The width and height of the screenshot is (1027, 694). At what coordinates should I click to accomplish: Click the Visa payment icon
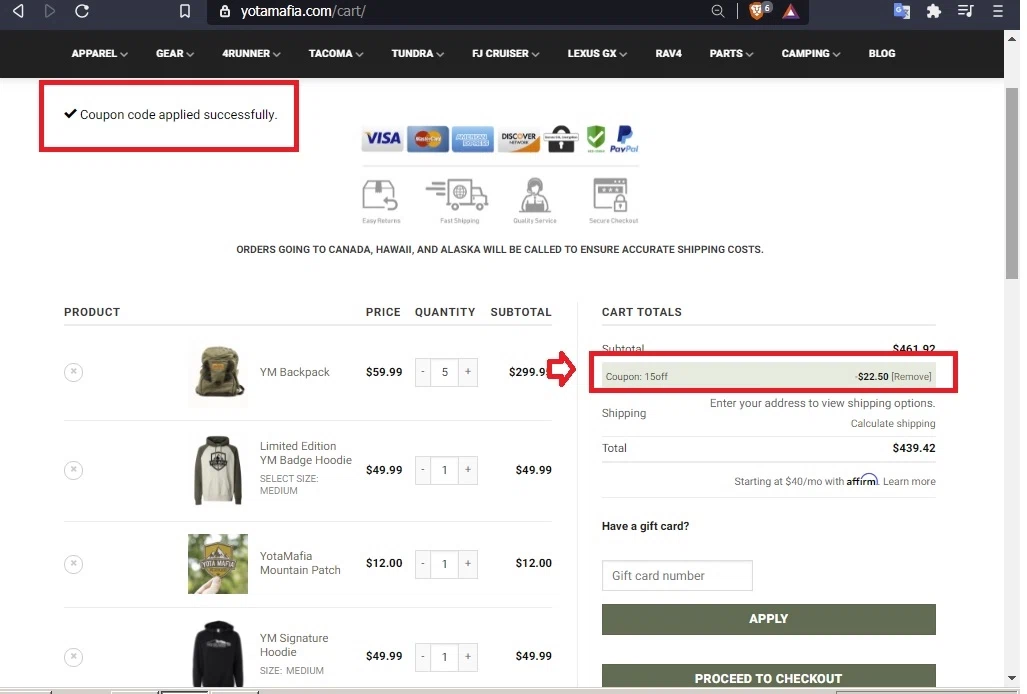click(x=383, y=138)
